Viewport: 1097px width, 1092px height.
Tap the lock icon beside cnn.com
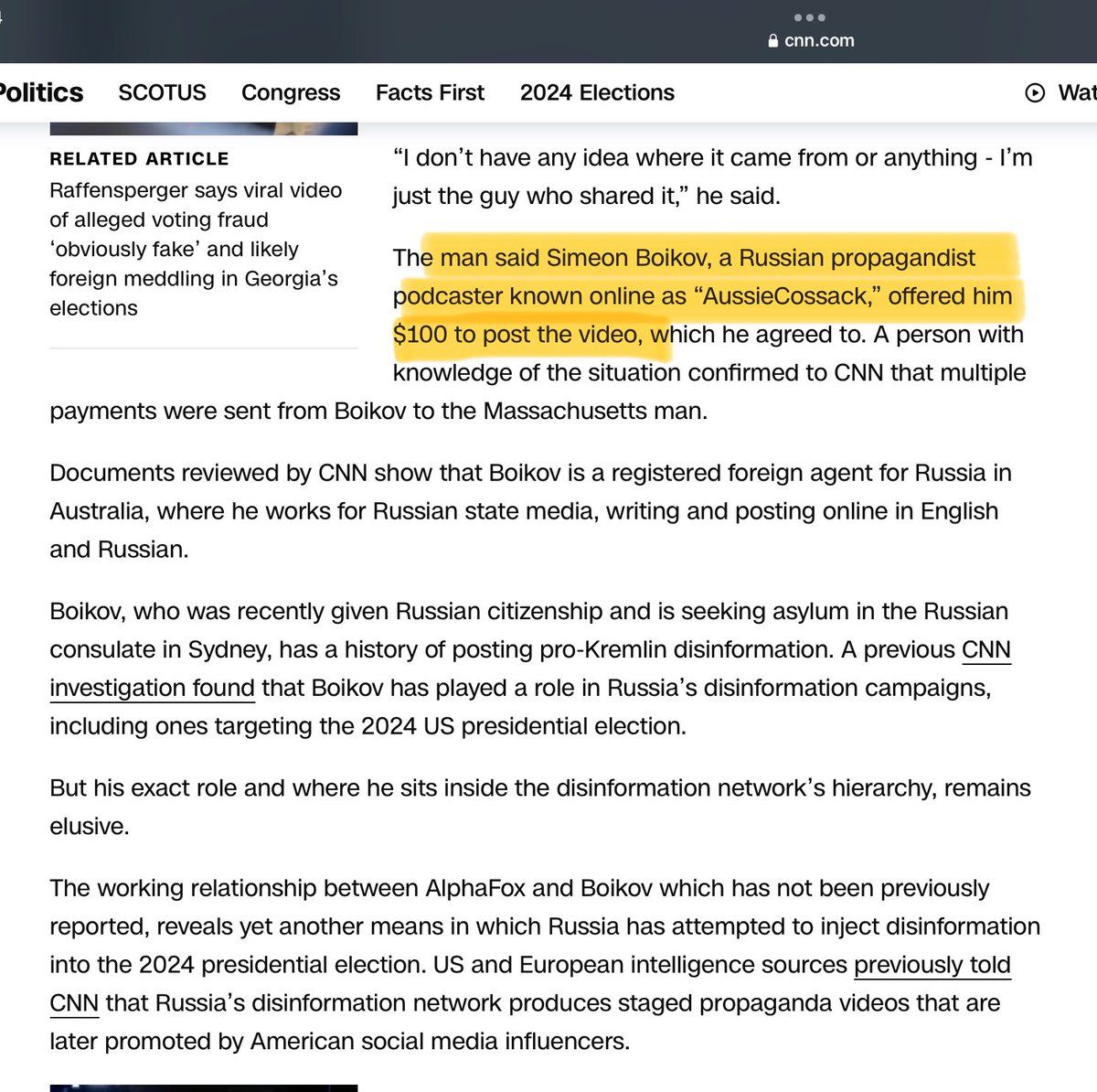[x=773, y=41]
